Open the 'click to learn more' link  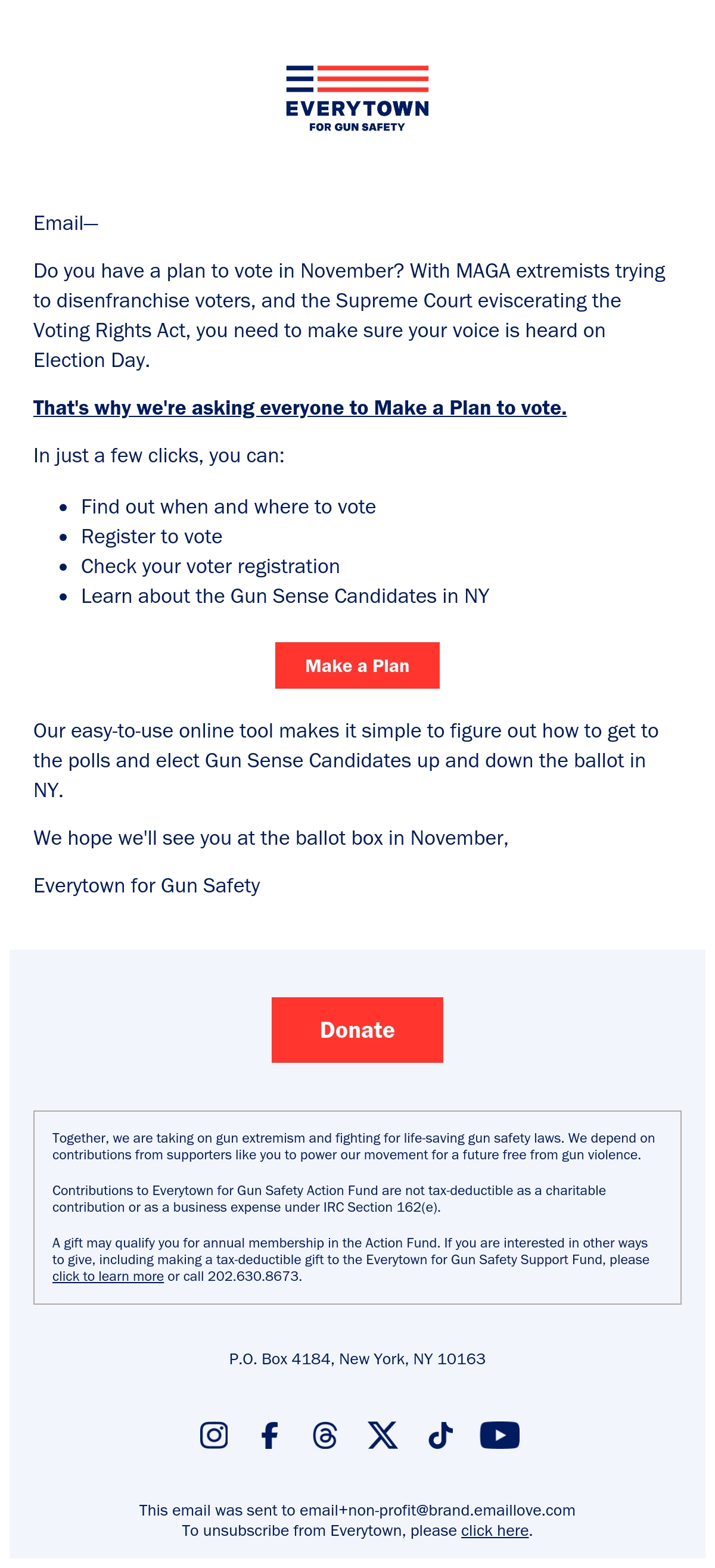(x=108, y=1276)
